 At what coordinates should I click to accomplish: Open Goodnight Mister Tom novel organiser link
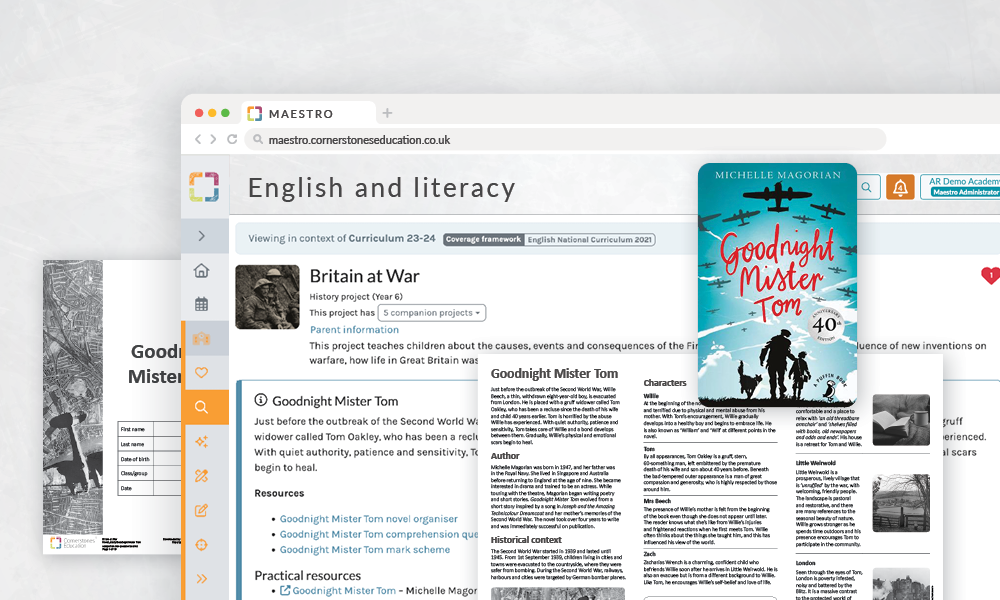click(368, 519)
